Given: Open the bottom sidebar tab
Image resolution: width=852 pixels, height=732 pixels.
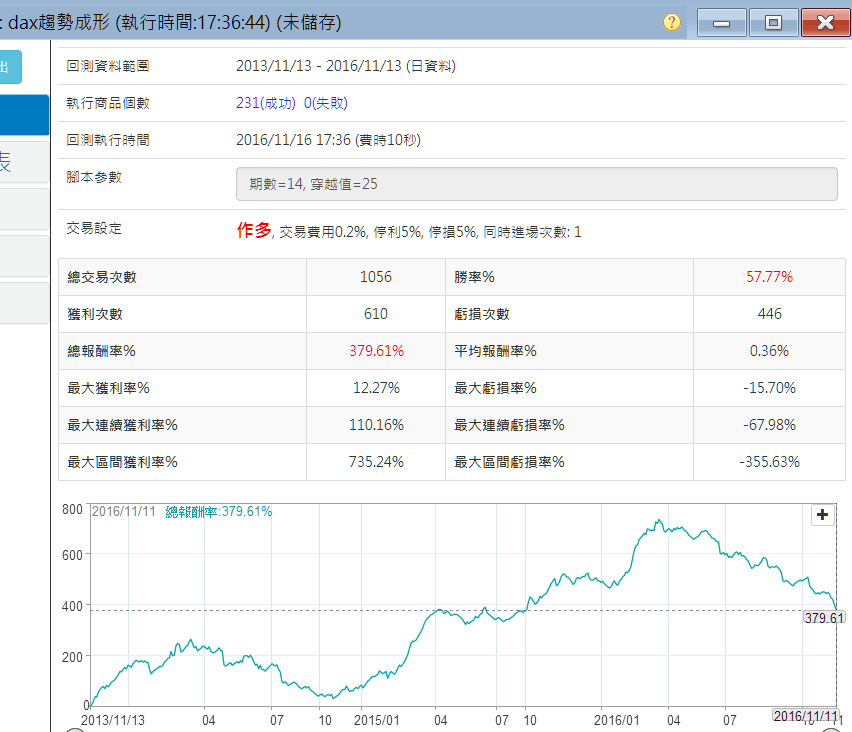Looking at the screenshot, I should pos(23,303).
